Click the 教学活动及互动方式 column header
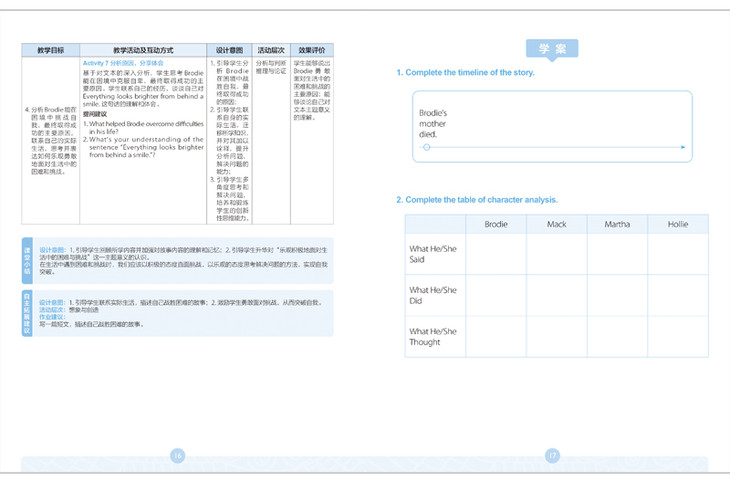The height and width of the screenshot is (483, 730). pyautogui.click(x=144, y=49)
